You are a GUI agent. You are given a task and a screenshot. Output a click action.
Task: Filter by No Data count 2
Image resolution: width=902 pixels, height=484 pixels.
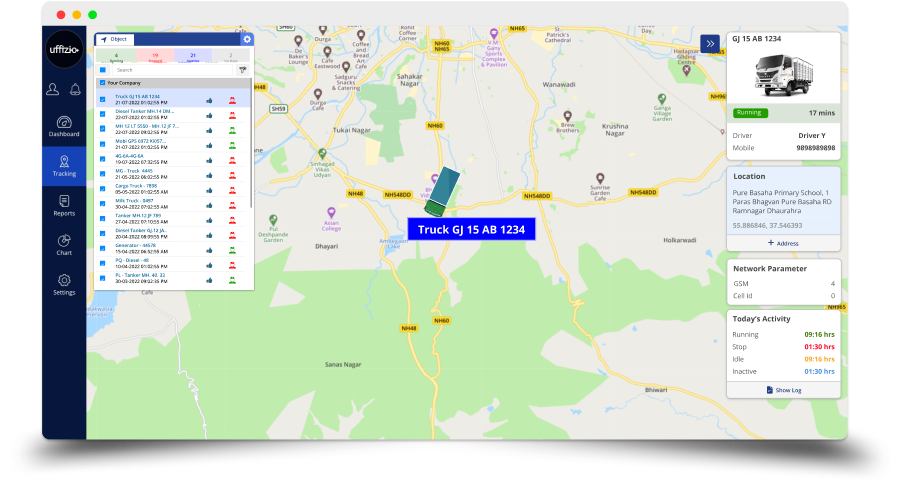coord(231,56)
